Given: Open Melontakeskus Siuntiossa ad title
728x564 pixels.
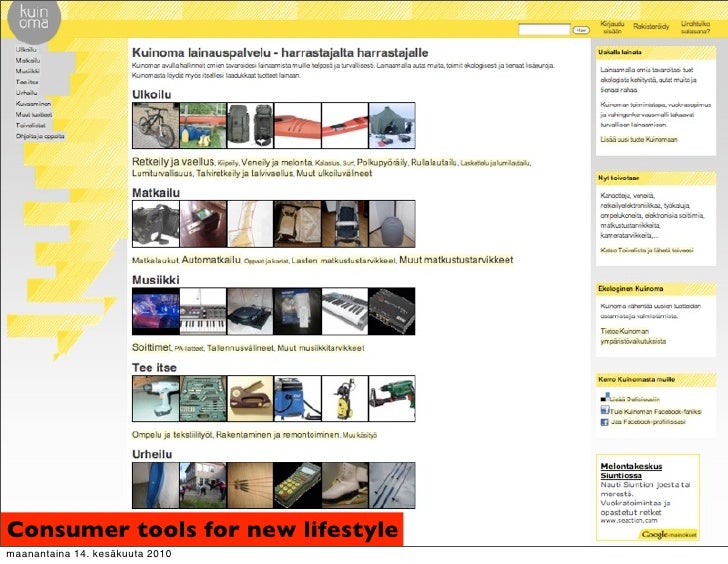Looking at the screenshot, I should coord(631,471).
